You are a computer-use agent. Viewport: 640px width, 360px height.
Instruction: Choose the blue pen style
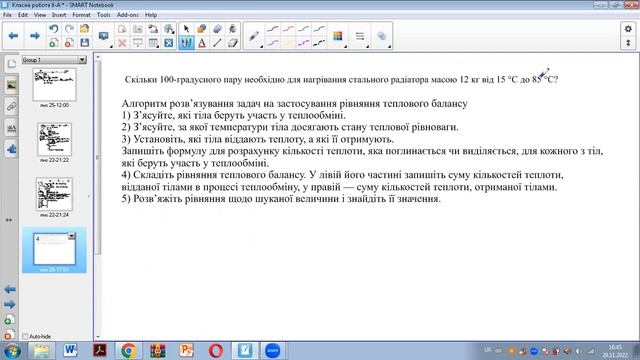coord(319,29)
